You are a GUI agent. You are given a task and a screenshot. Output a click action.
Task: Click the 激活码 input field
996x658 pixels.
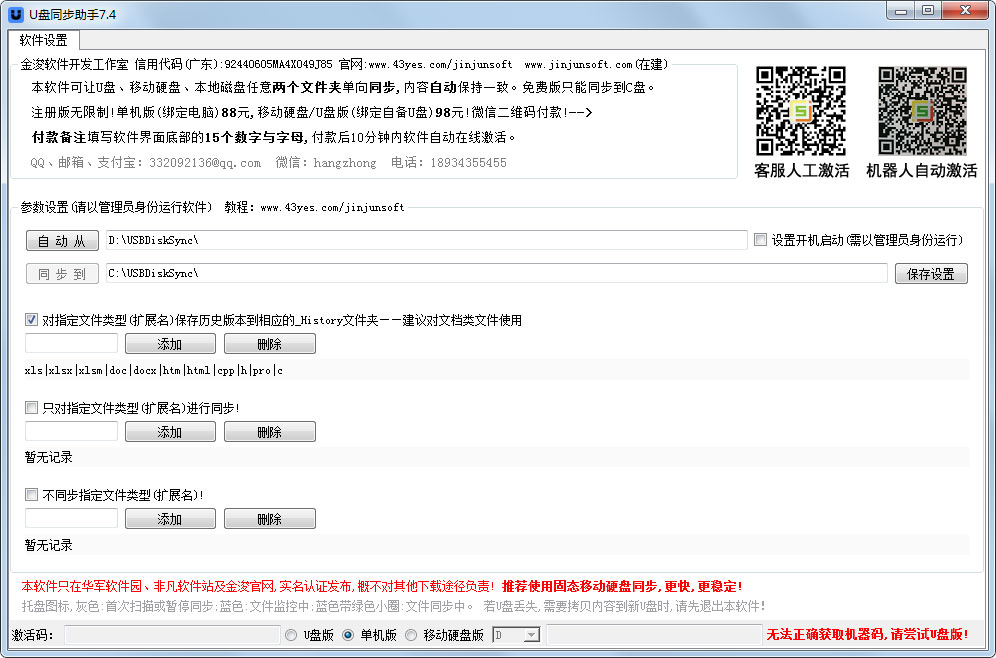click(x=172, y=635)
